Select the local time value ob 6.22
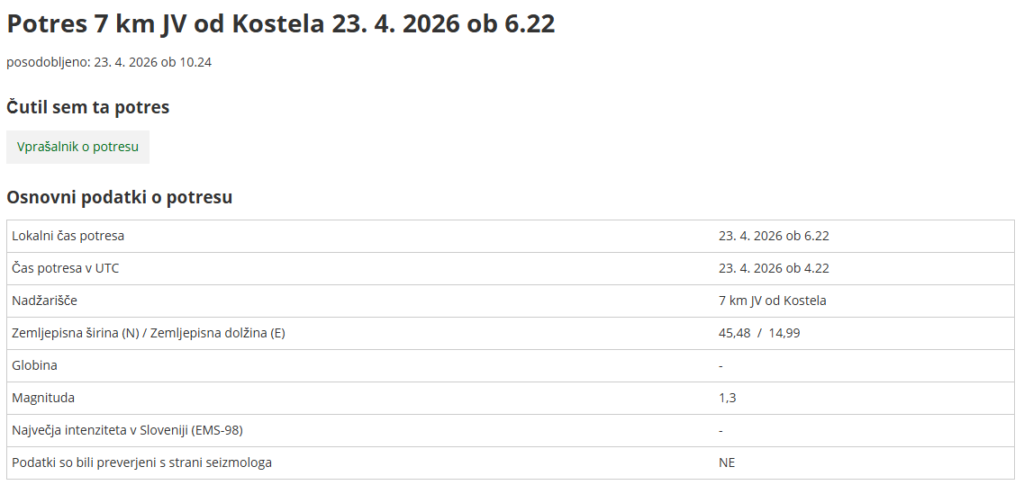Image resolution: width=1024 pixels, height=485 pixels. click(x=774, y=236)
